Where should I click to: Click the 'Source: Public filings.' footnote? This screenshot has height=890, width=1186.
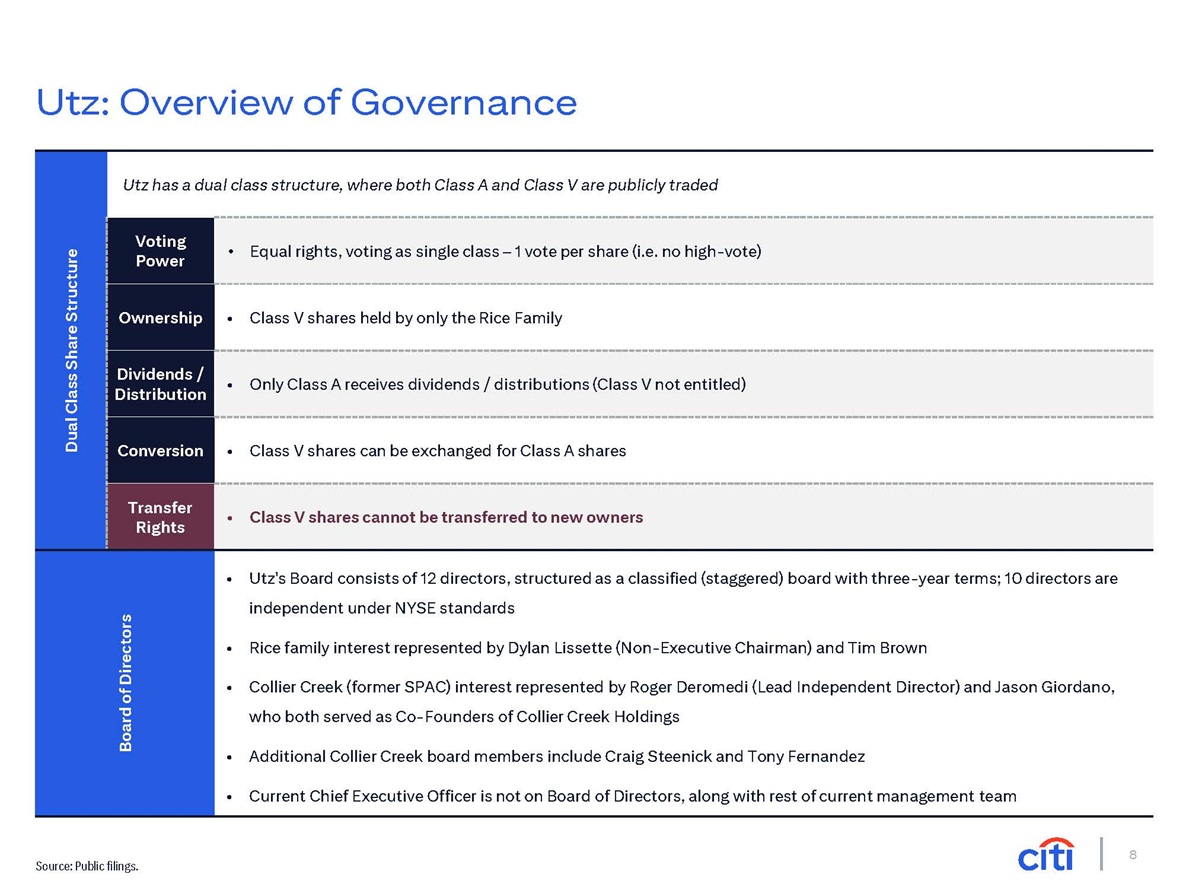[x=87, y=867]
